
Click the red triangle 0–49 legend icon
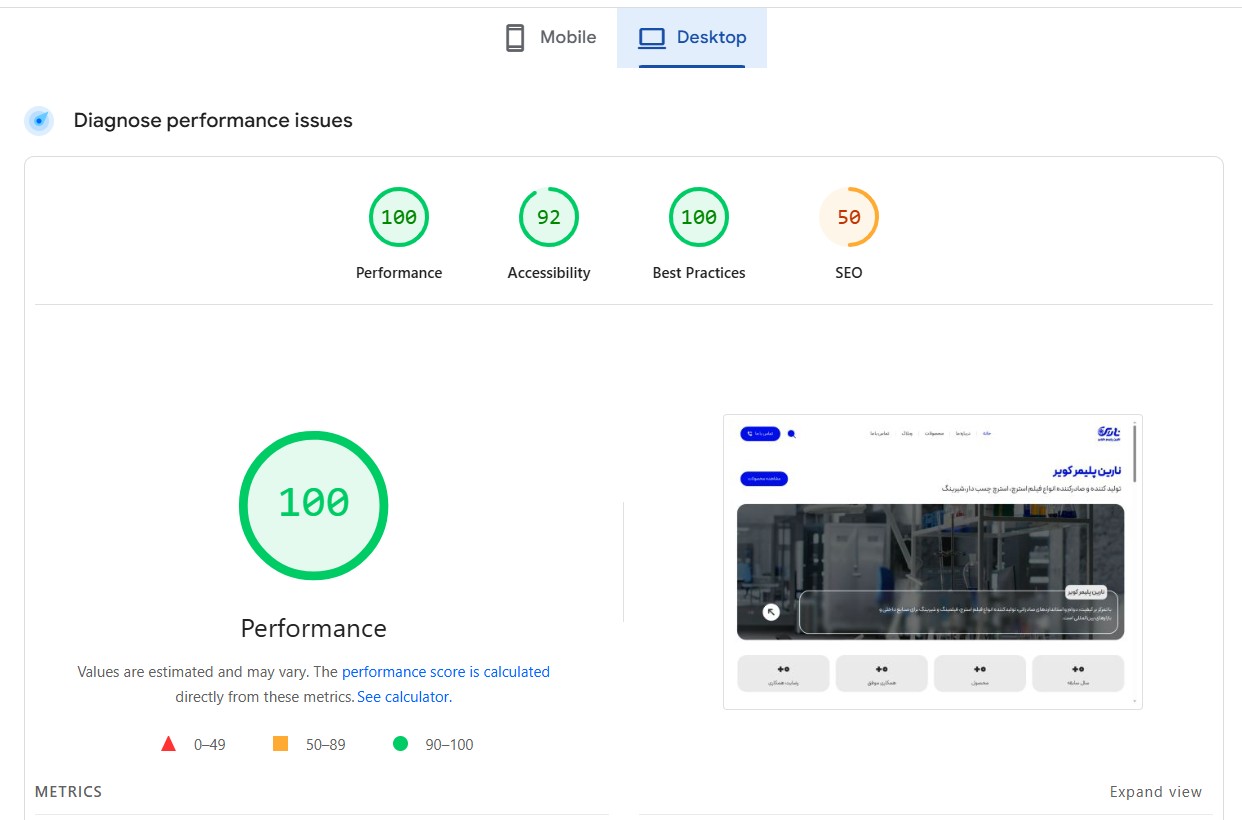click(x=169, y=744)
